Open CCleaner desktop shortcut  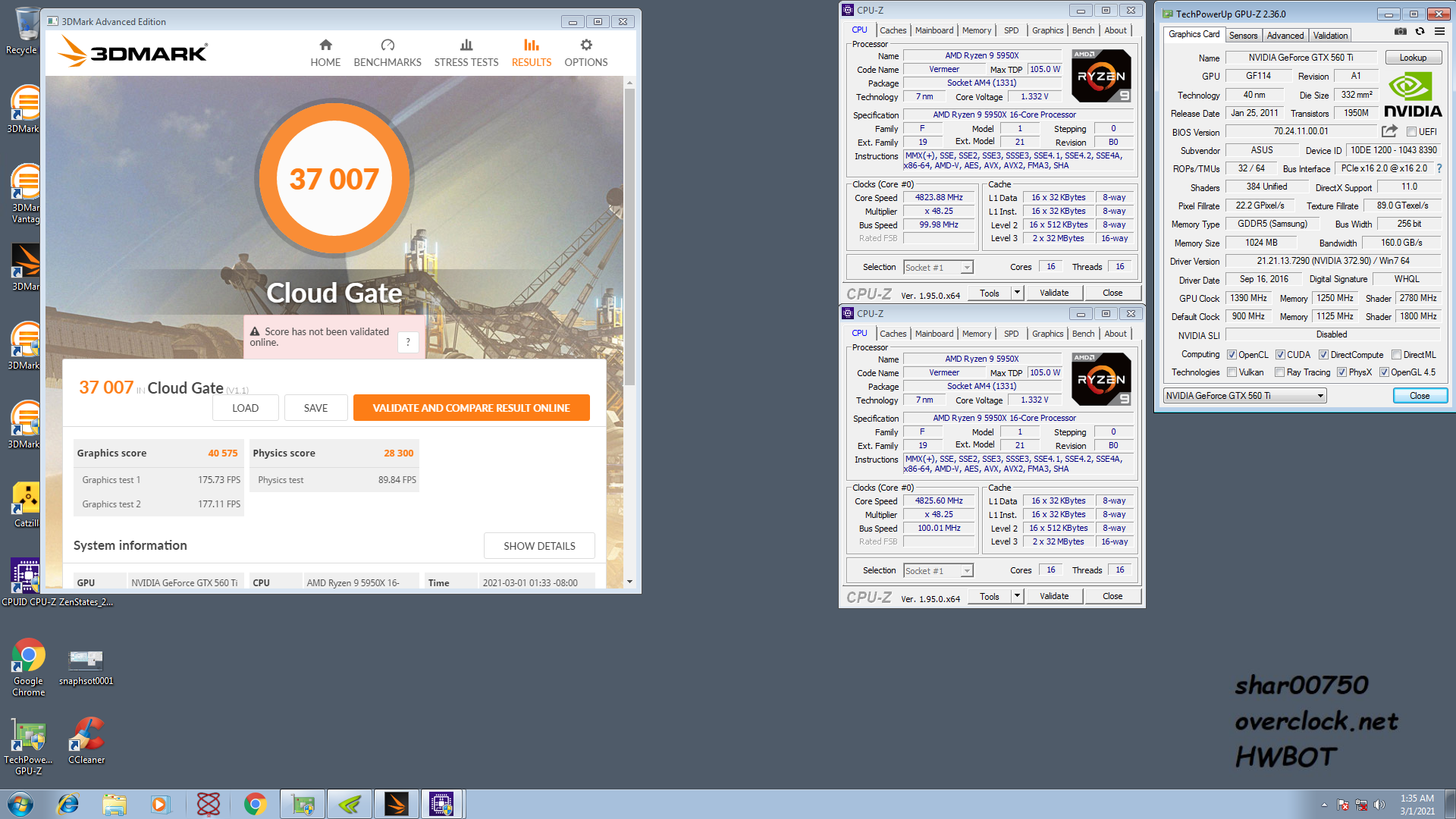pos(86,741)
